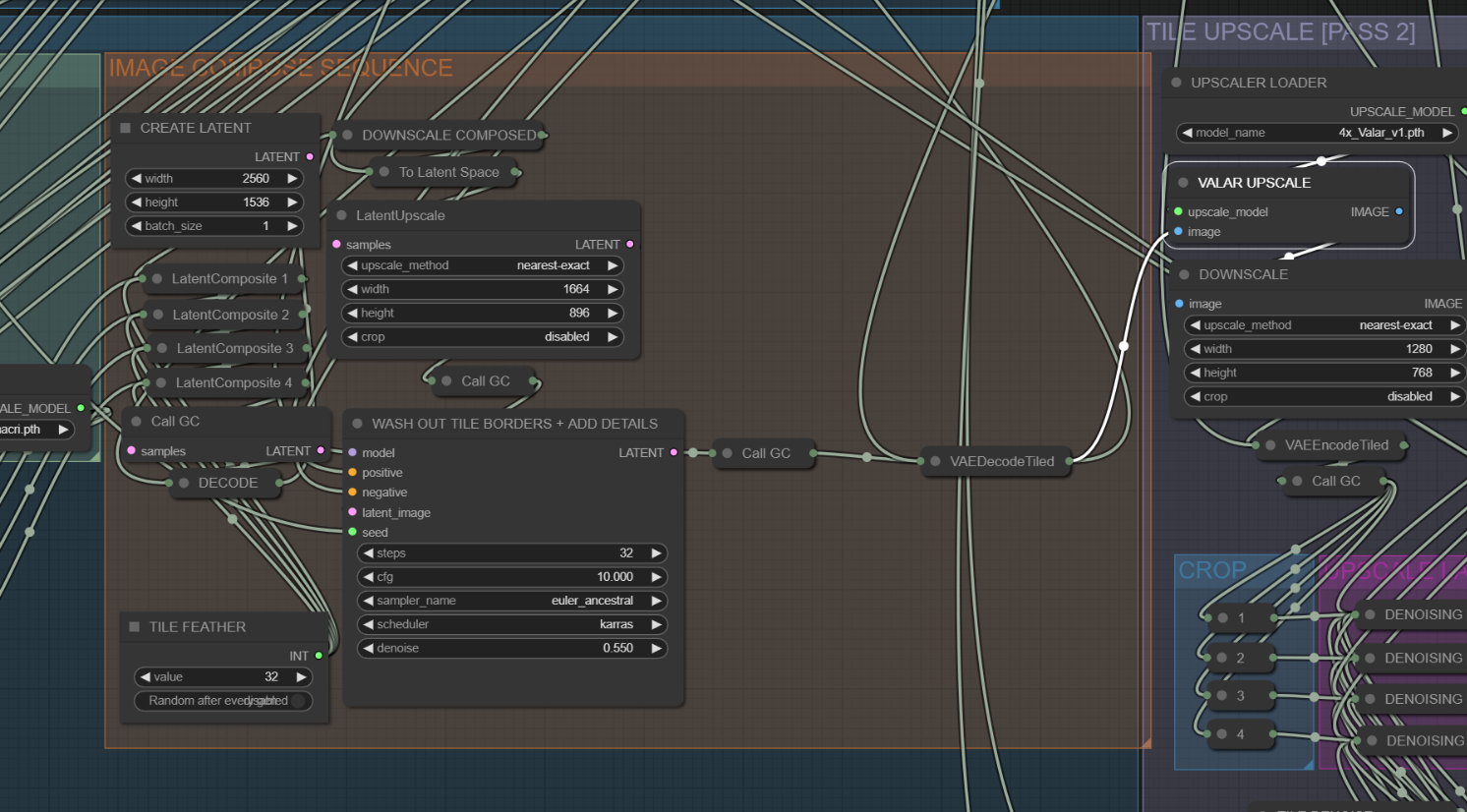Click the VAEDecodeTiled node dot

935,461
